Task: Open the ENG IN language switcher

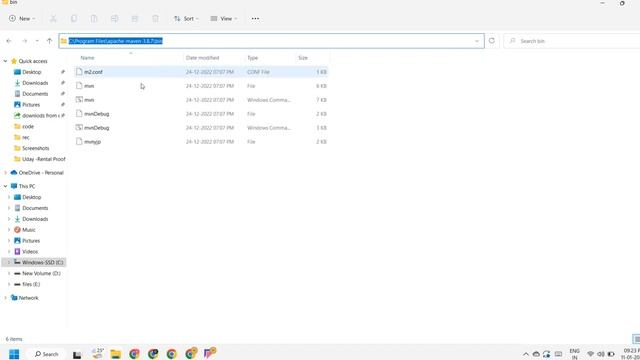Action: [x=574, y=354]
